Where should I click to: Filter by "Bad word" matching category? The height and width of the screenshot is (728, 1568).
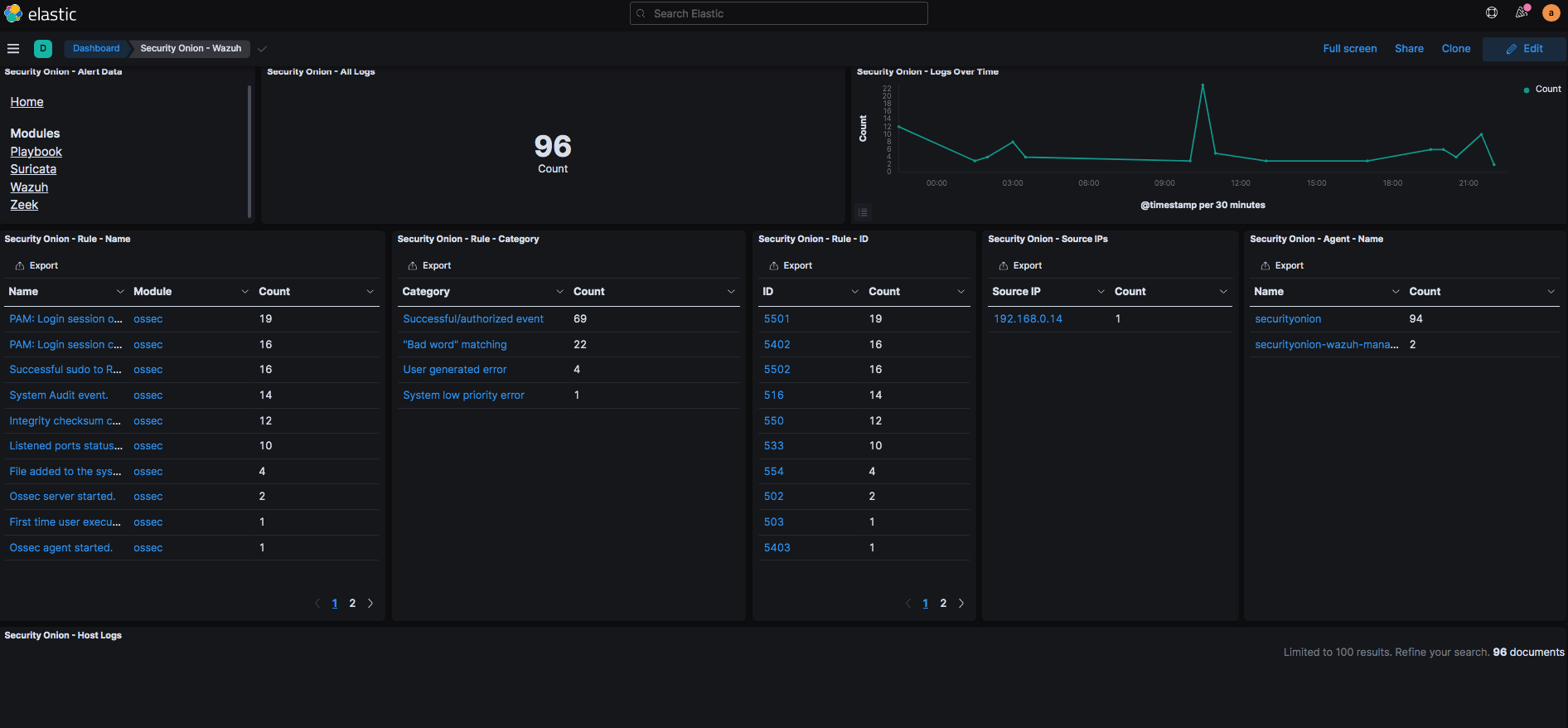[455, 344]
